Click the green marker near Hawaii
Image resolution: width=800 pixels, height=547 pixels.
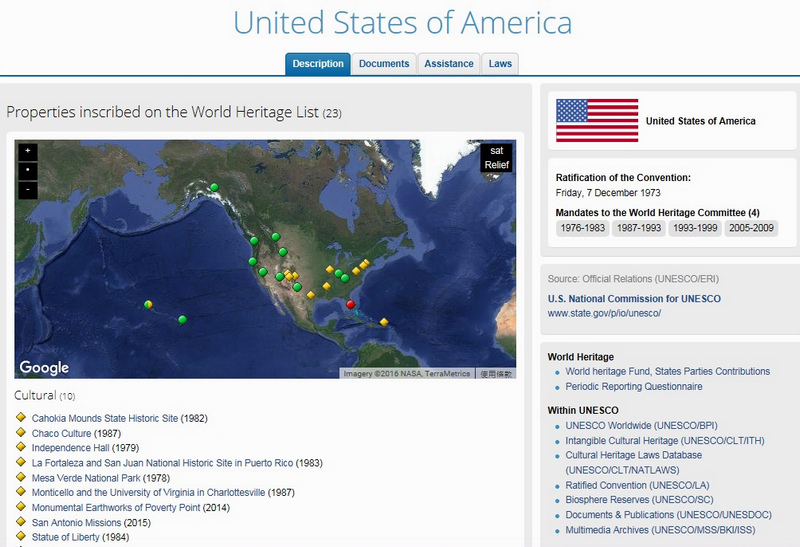point(182,319)
